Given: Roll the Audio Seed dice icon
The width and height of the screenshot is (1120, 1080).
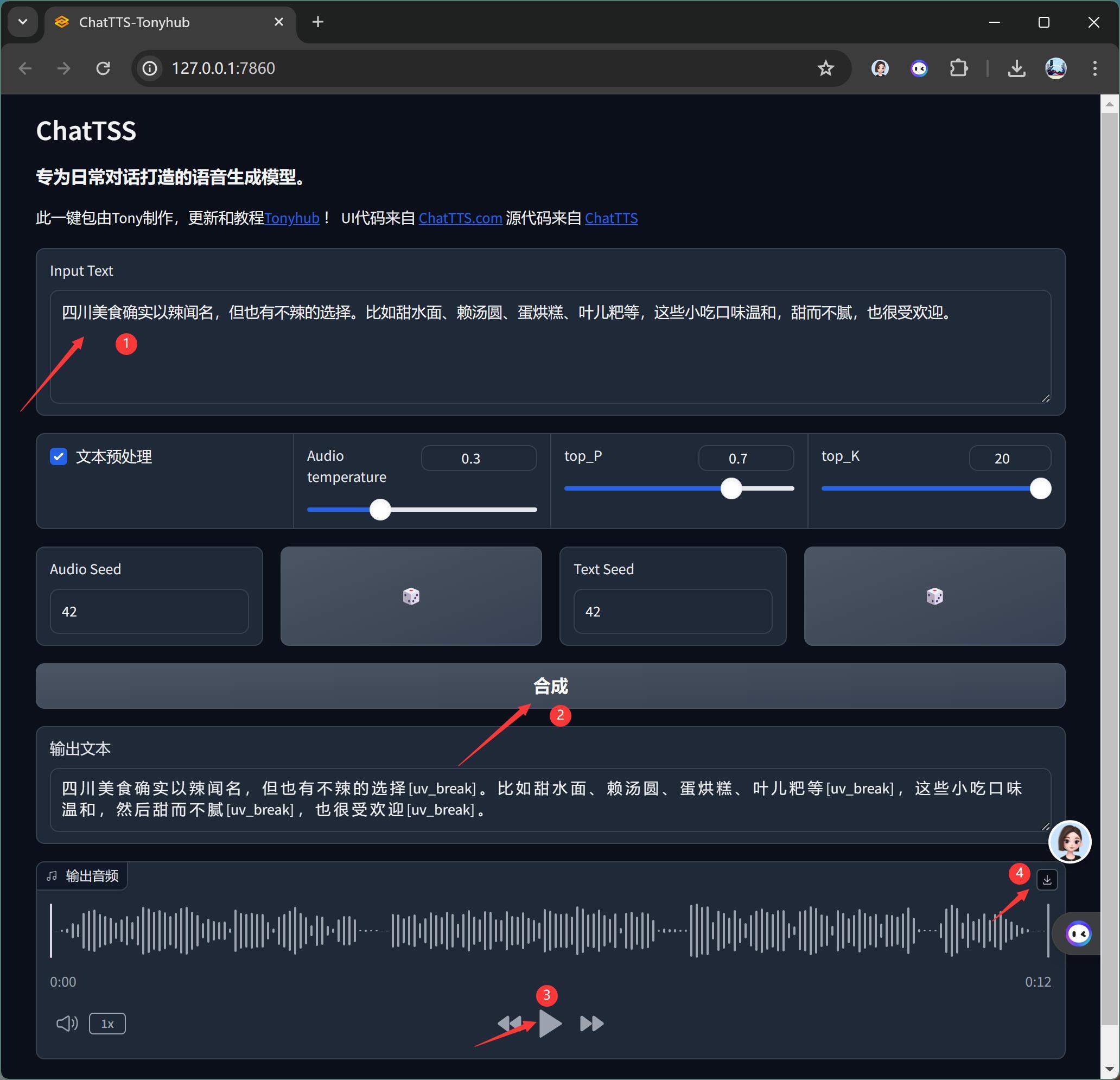Looking at the screenshot, I should coord(410,596).
